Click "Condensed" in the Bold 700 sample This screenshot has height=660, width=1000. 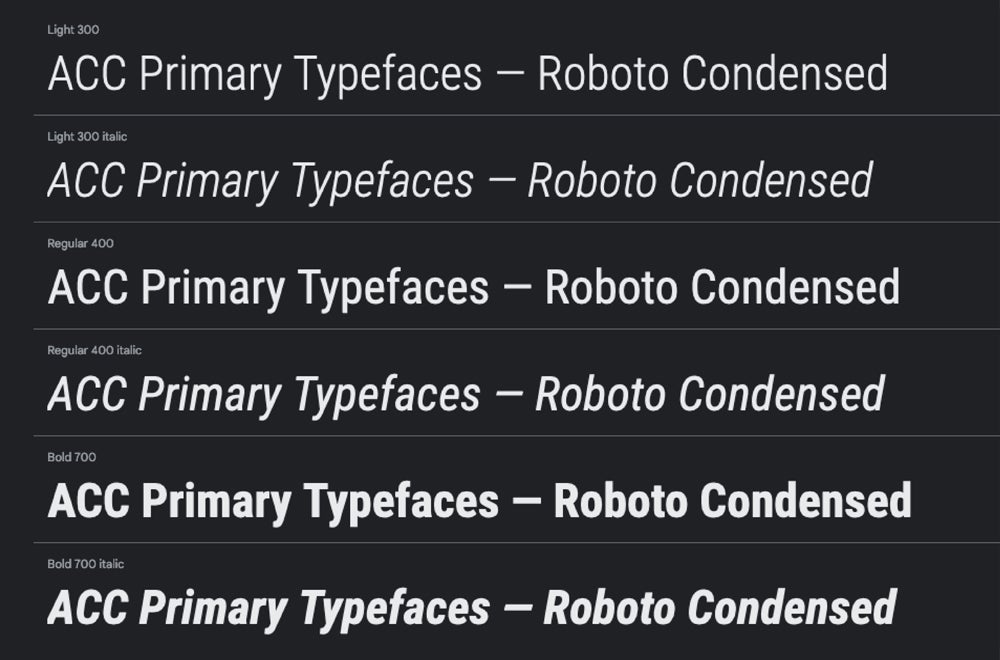coord(805,501)
